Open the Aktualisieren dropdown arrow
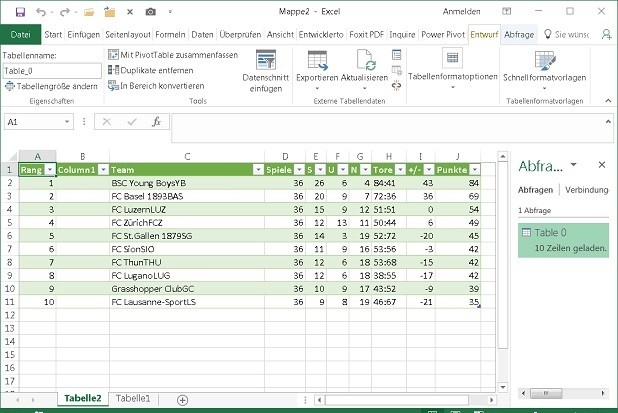 click(365, 88)
